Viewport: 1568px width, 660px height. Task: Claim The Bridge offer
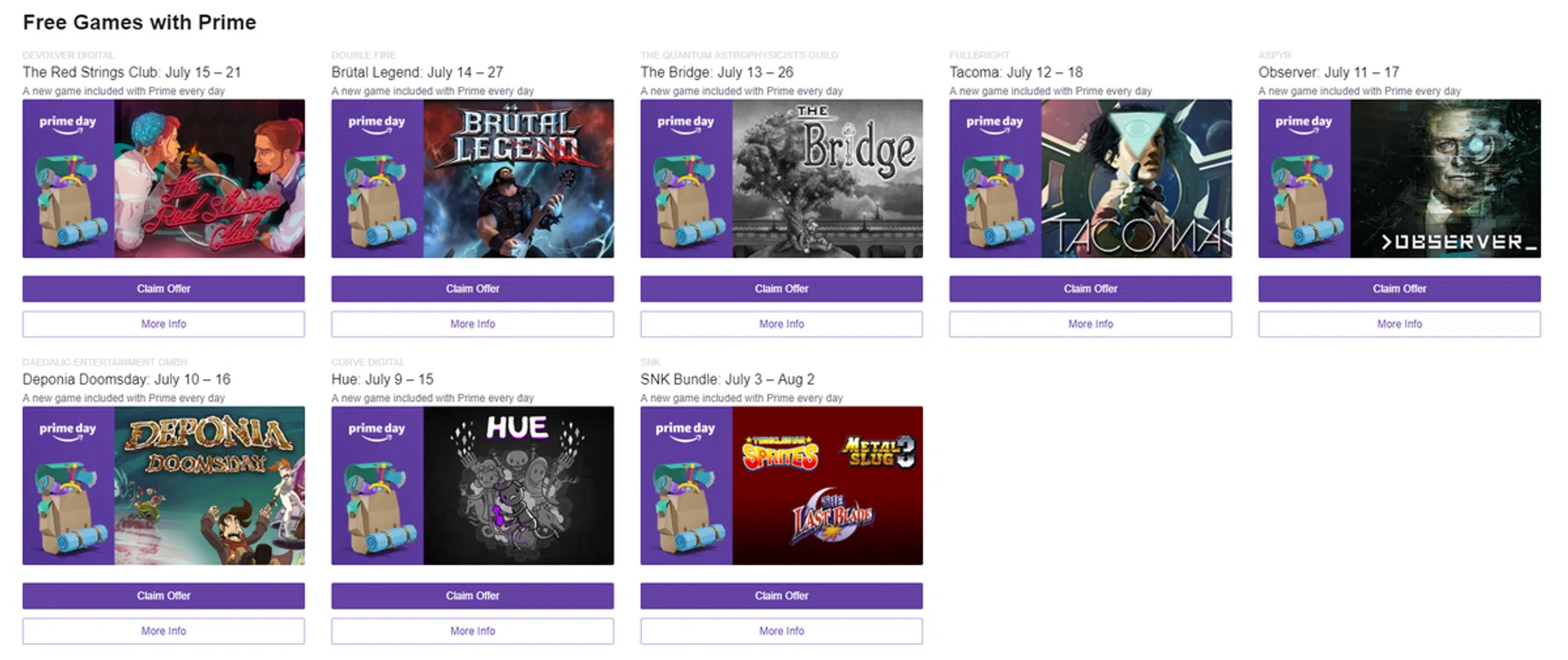[782, 288]
